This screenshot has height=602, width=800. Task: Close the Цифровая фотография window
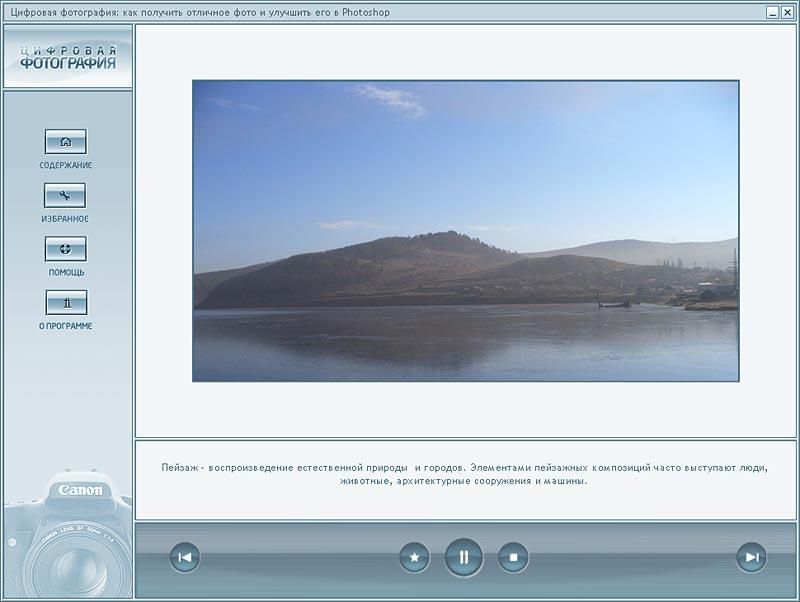[x=788, y=12]
